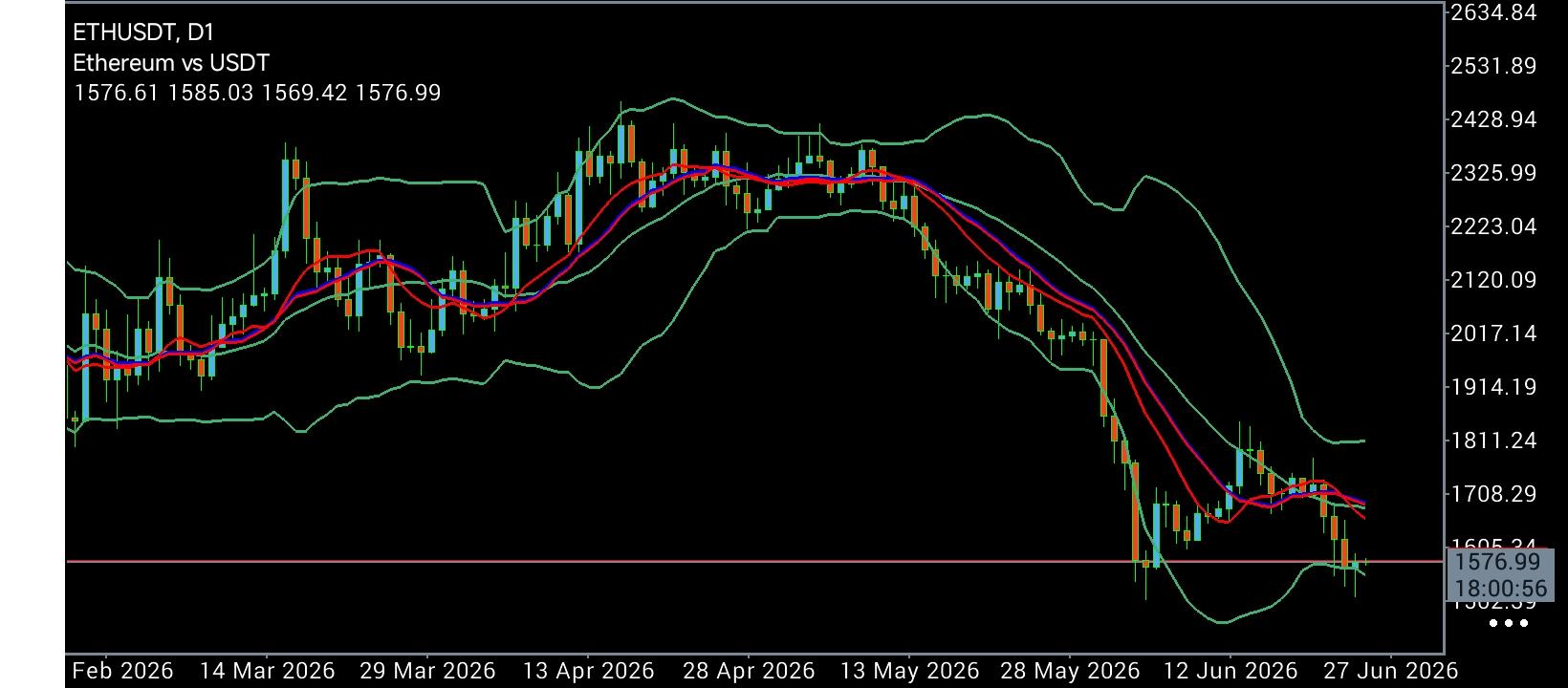Select the OHLC values line 1576.61 1585.03
Image resolution: width=1568 pixels, height=688 pixels.
point(257,93)
